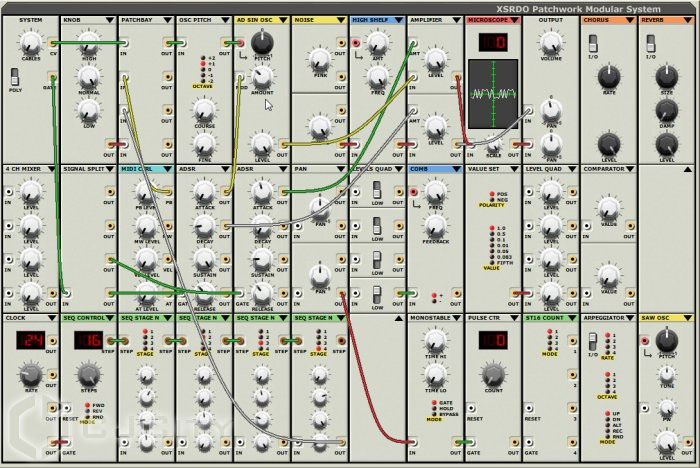Click the OUT jack on VALUE SET module

coord(515,293)
